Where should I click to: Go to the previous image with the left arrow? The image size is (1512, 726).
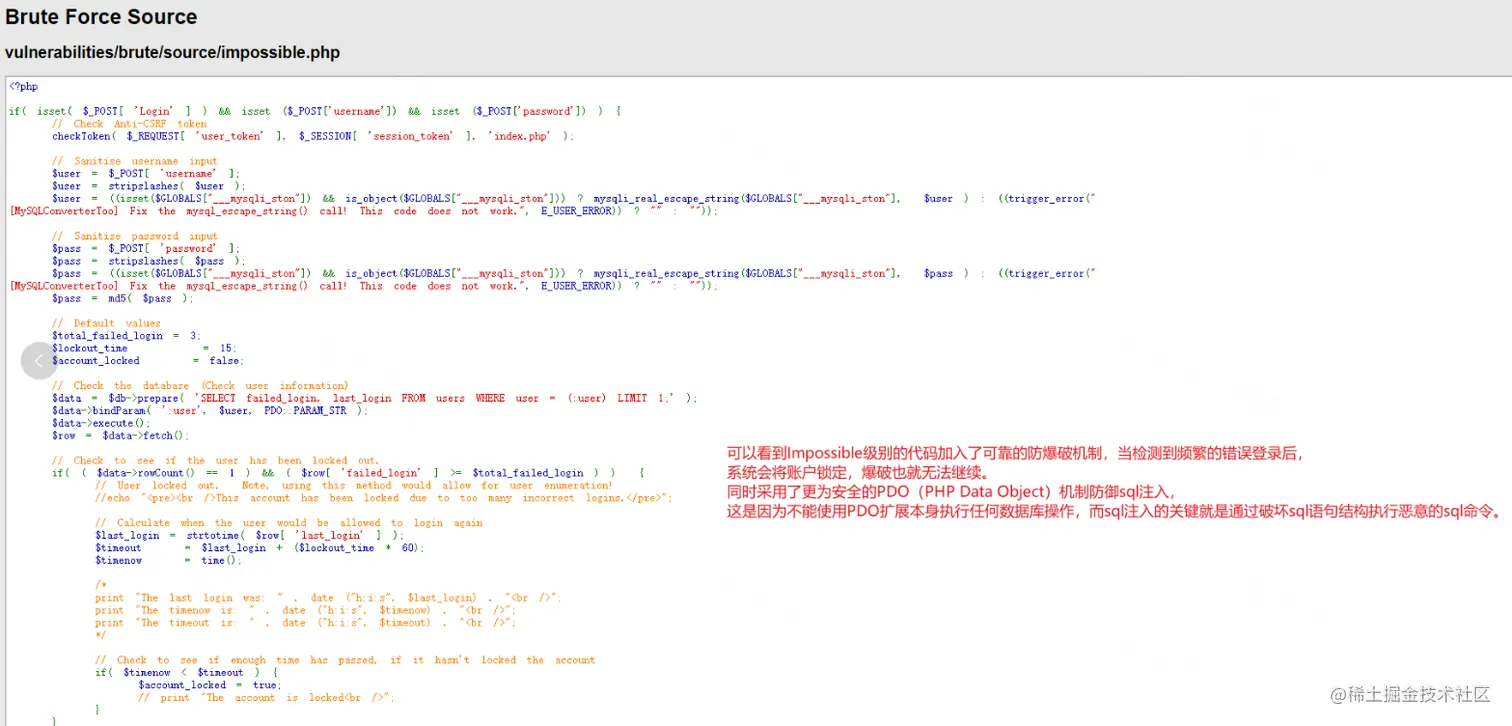click(40, 361)
